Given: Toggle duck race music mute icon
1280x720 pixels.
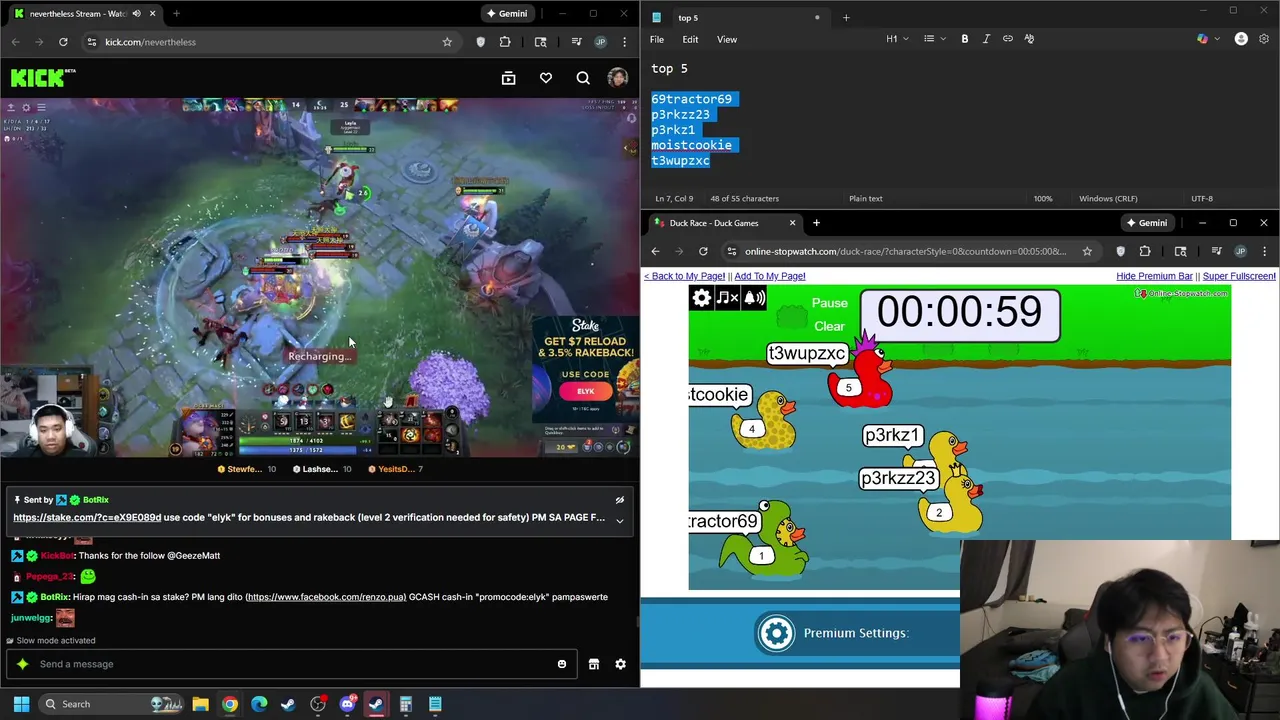Looking at the screenshot, I should click(727, 298).
